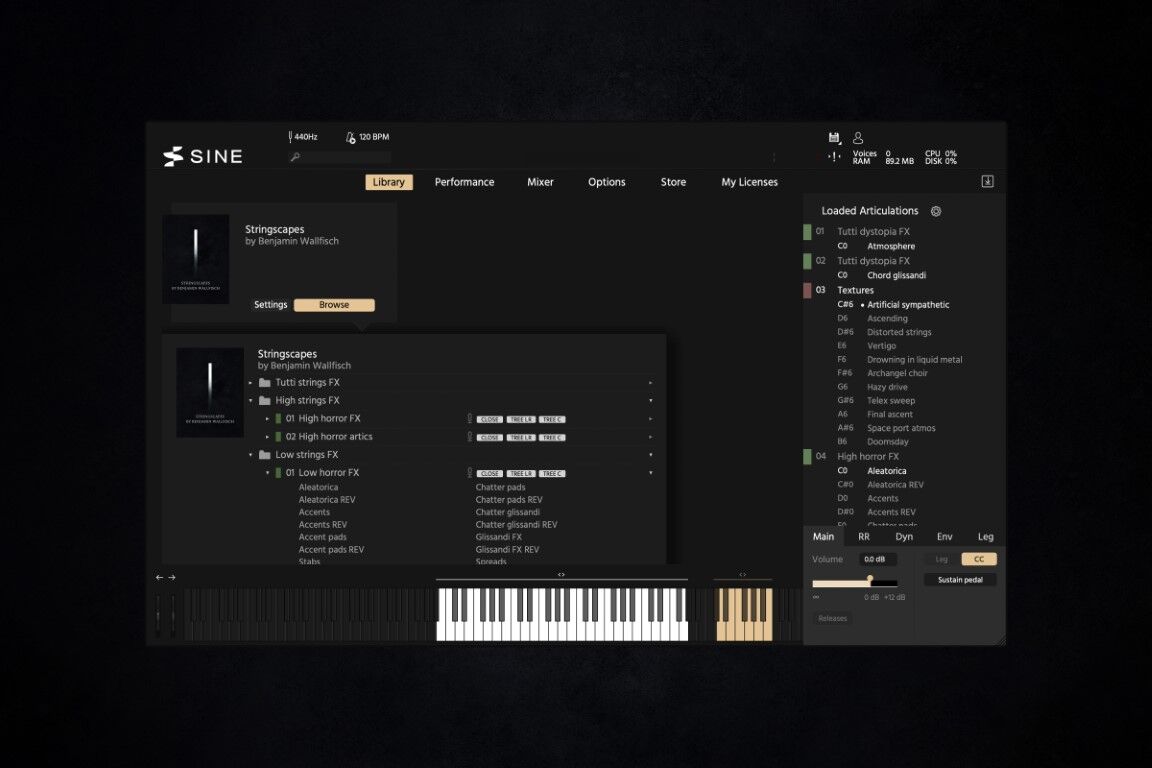Click green marker beside 02 High horror artics
The width and height of the screenshot is (1152, 768).
(x=278, y=437)
